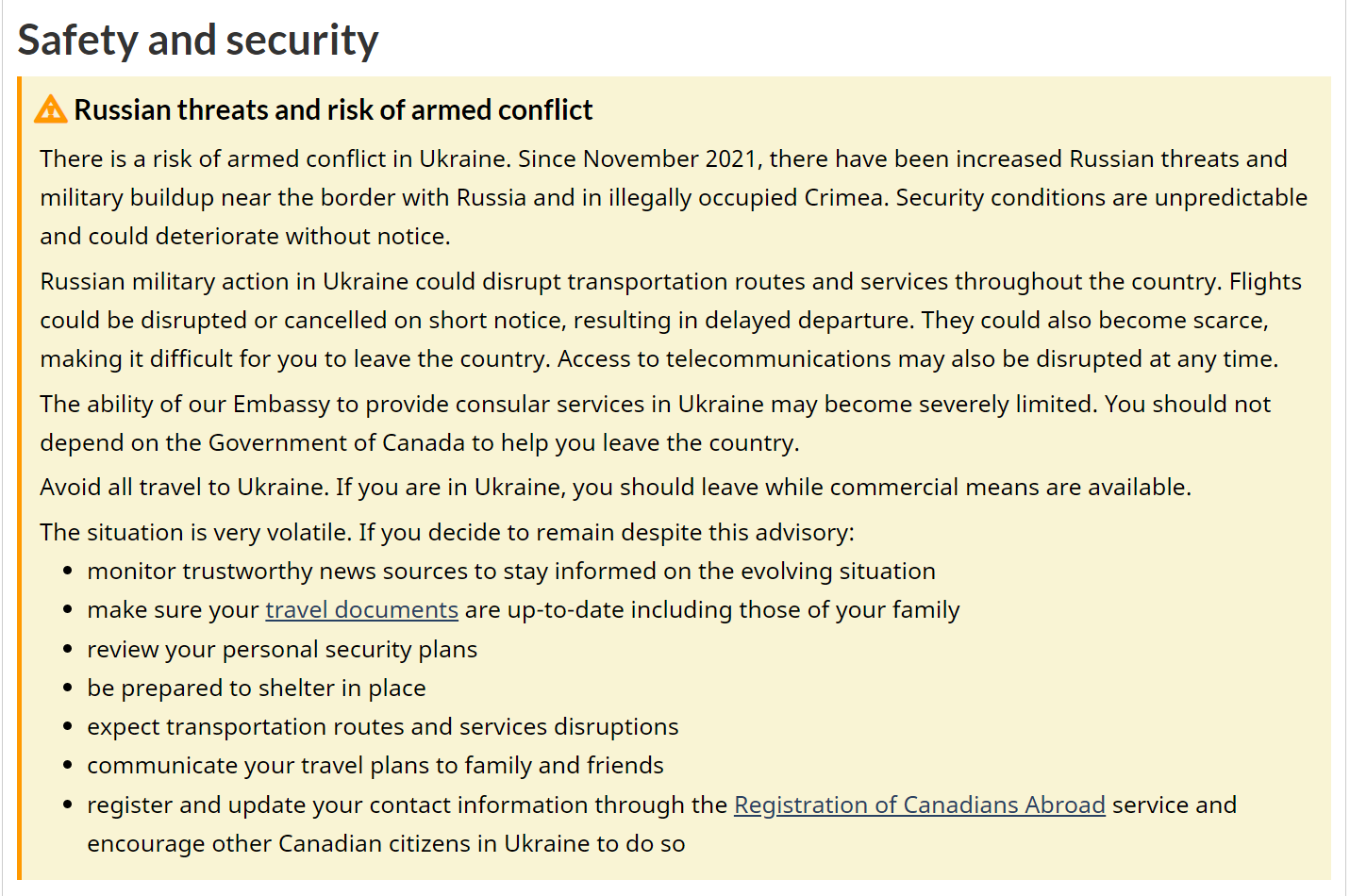1350x896 pixels.
Task: Click the bullet about monitoring trustworthy news sources
Action: click(510, 572)
